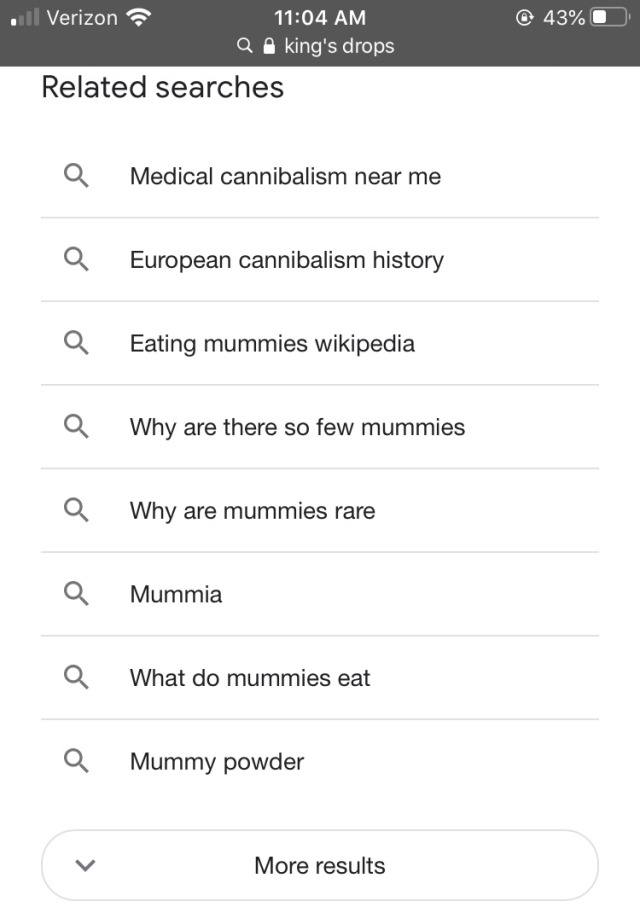Expand the More results chevron
This screenshot has height=907, width=640.
coord(86,865)
